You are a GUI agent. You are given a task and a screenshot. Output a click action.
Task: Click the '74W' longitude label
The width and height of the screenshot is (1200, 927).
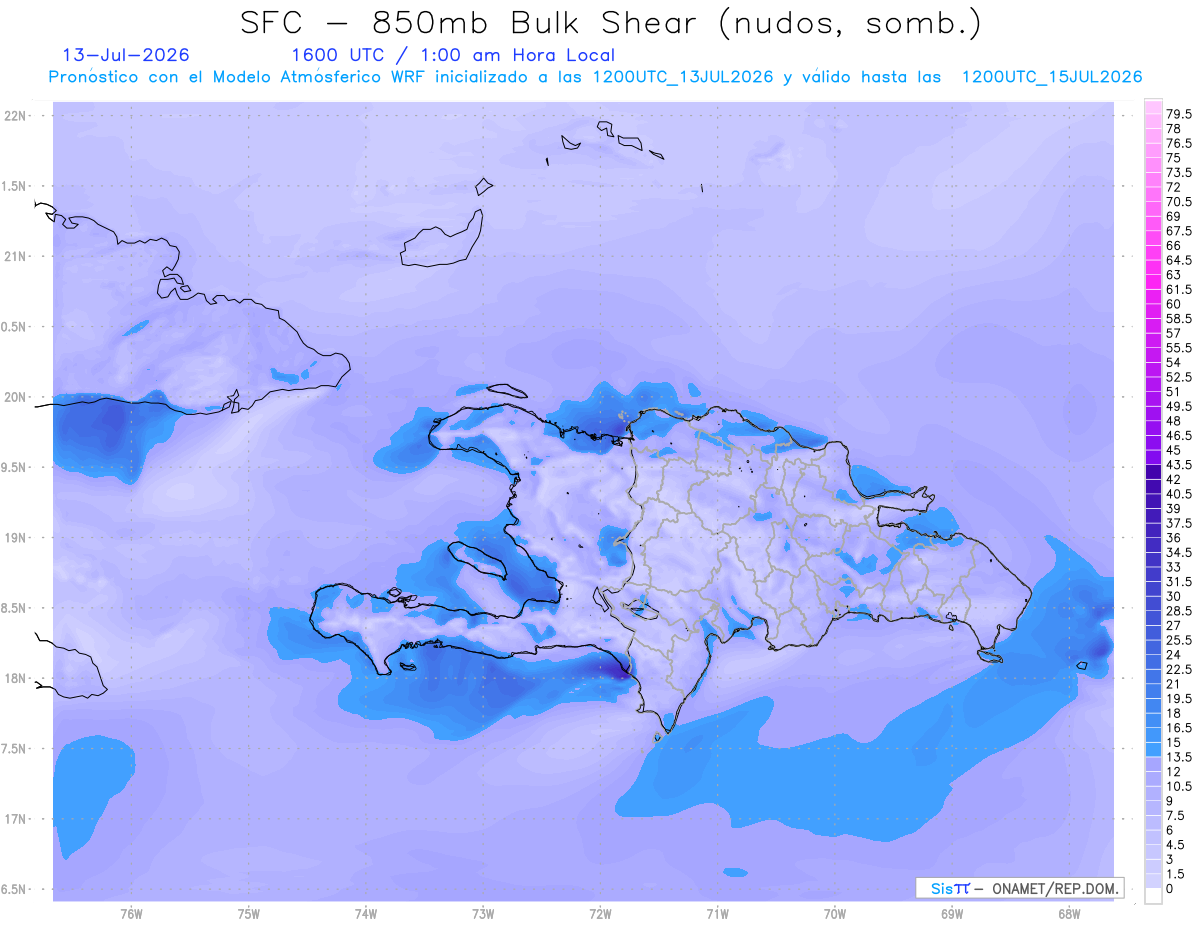[x=365, y=914]
